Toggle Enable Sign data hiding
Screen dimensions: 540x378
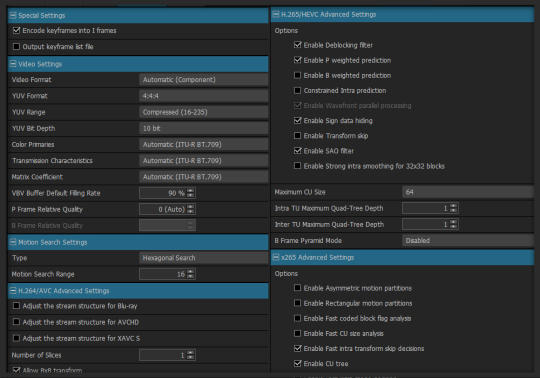point(298,120)
